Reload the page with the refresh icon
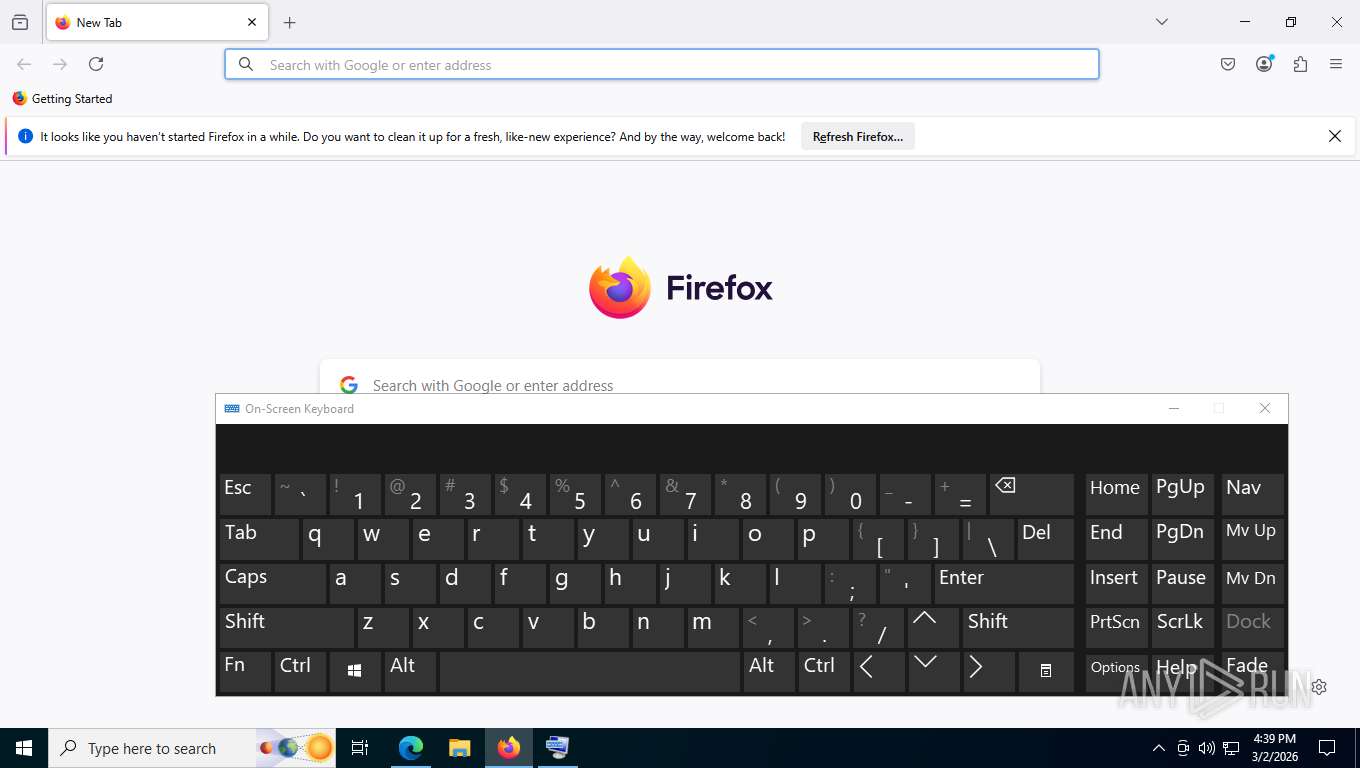 point(96,64)
